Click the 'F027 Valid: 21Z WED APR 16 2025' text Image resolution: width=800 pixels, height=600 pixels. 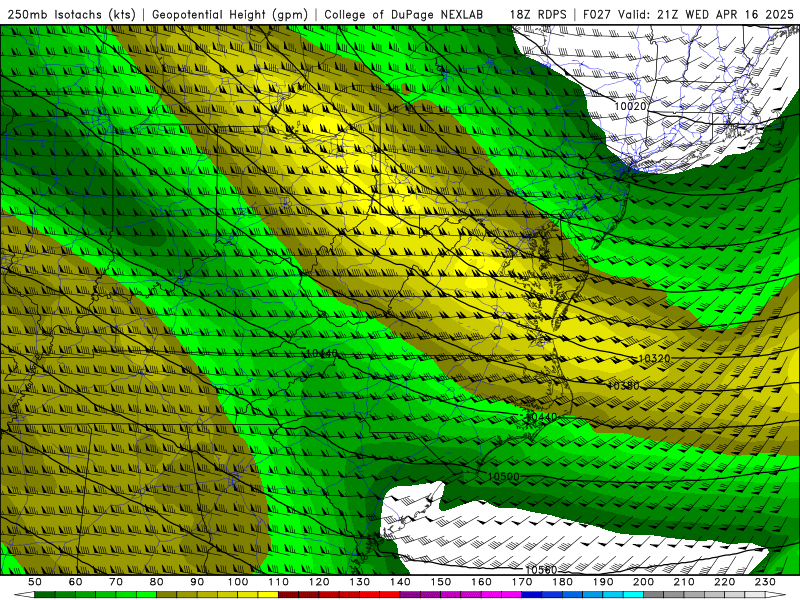[688, 14]
